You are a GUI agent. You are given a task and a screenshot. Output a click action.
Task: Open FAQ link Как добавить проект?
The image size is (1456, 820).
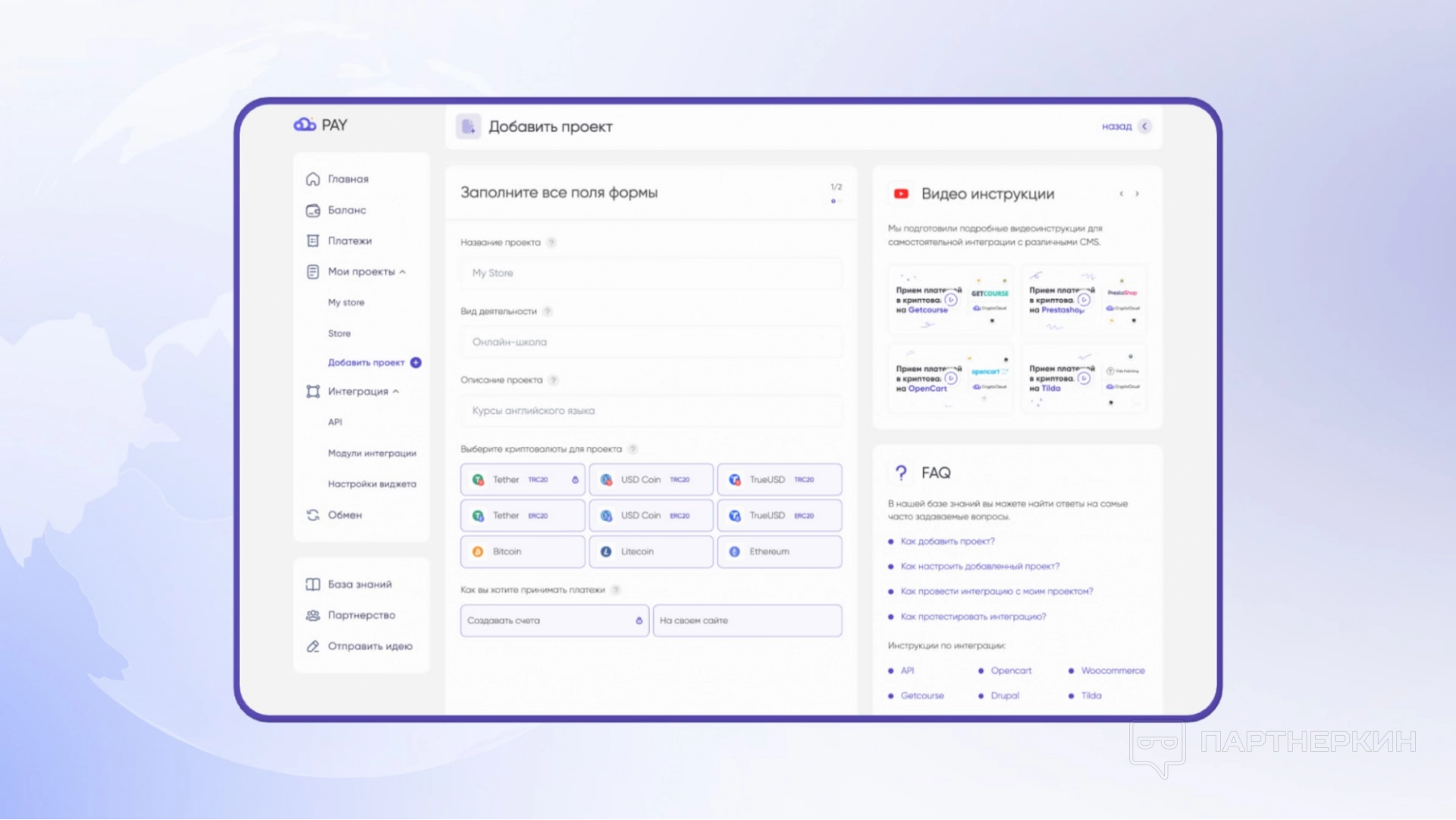(947, 542)
